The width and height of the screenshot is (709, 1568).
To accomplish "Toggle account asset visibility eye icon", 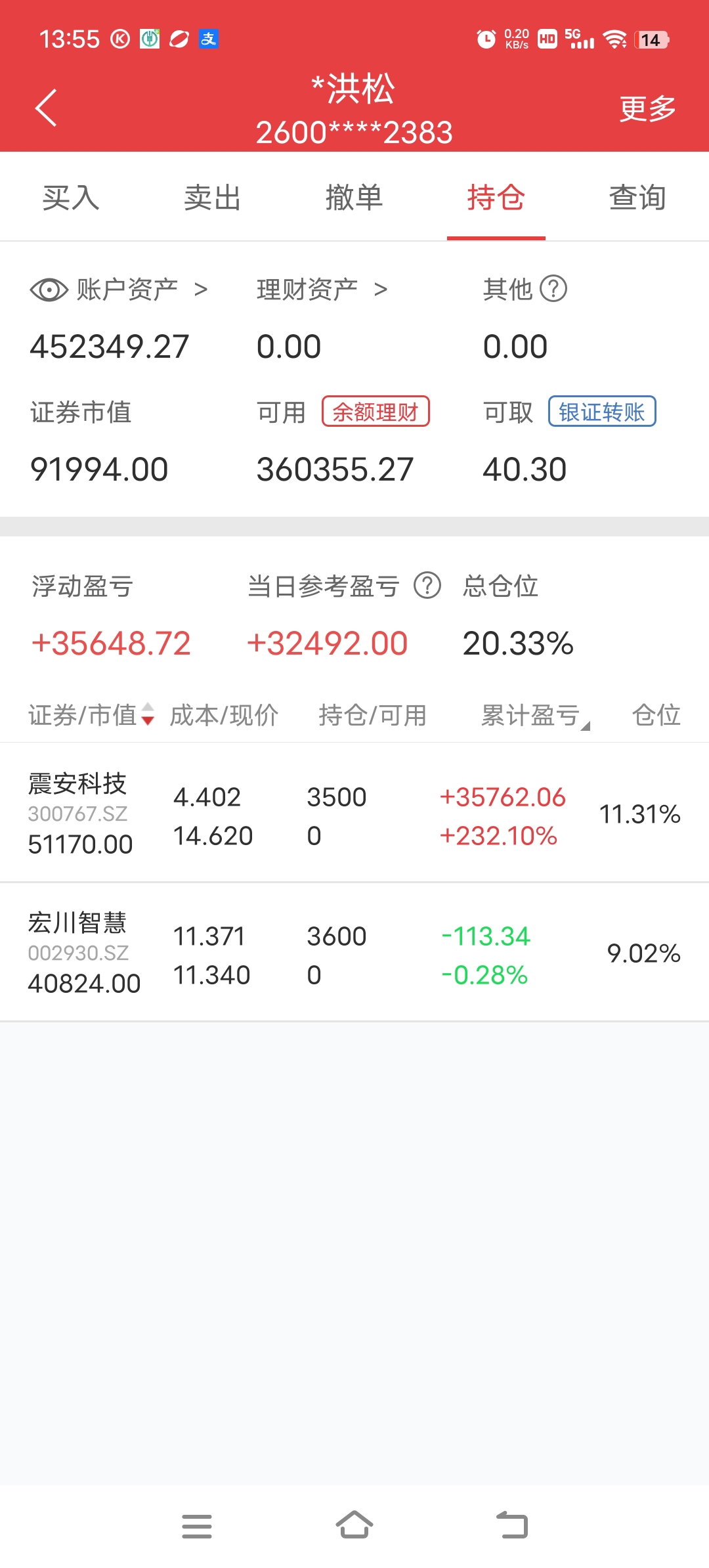I will [x=49, y=290].
